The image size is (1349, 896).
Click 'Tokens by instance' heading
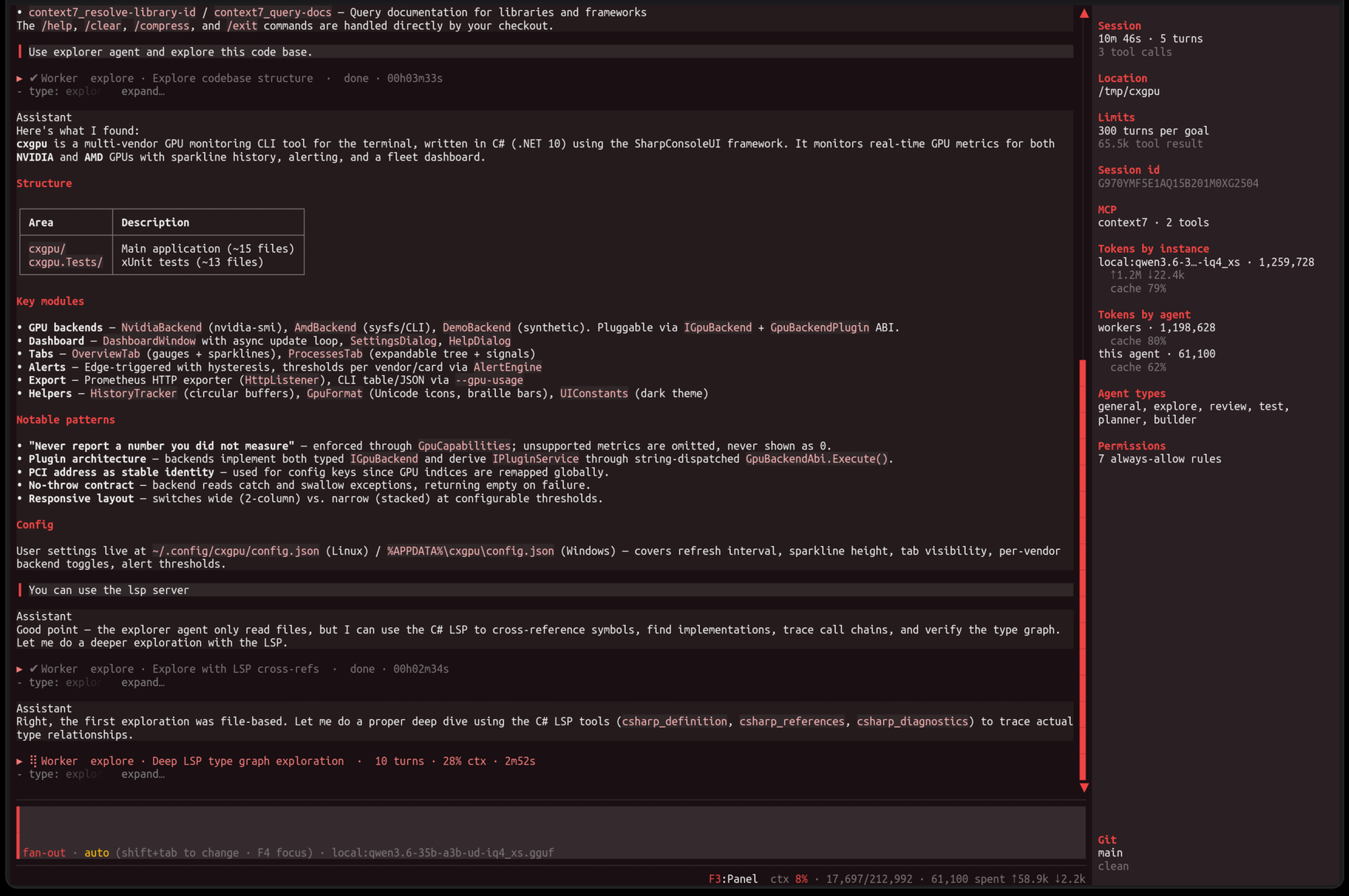tap(1154, 249)
